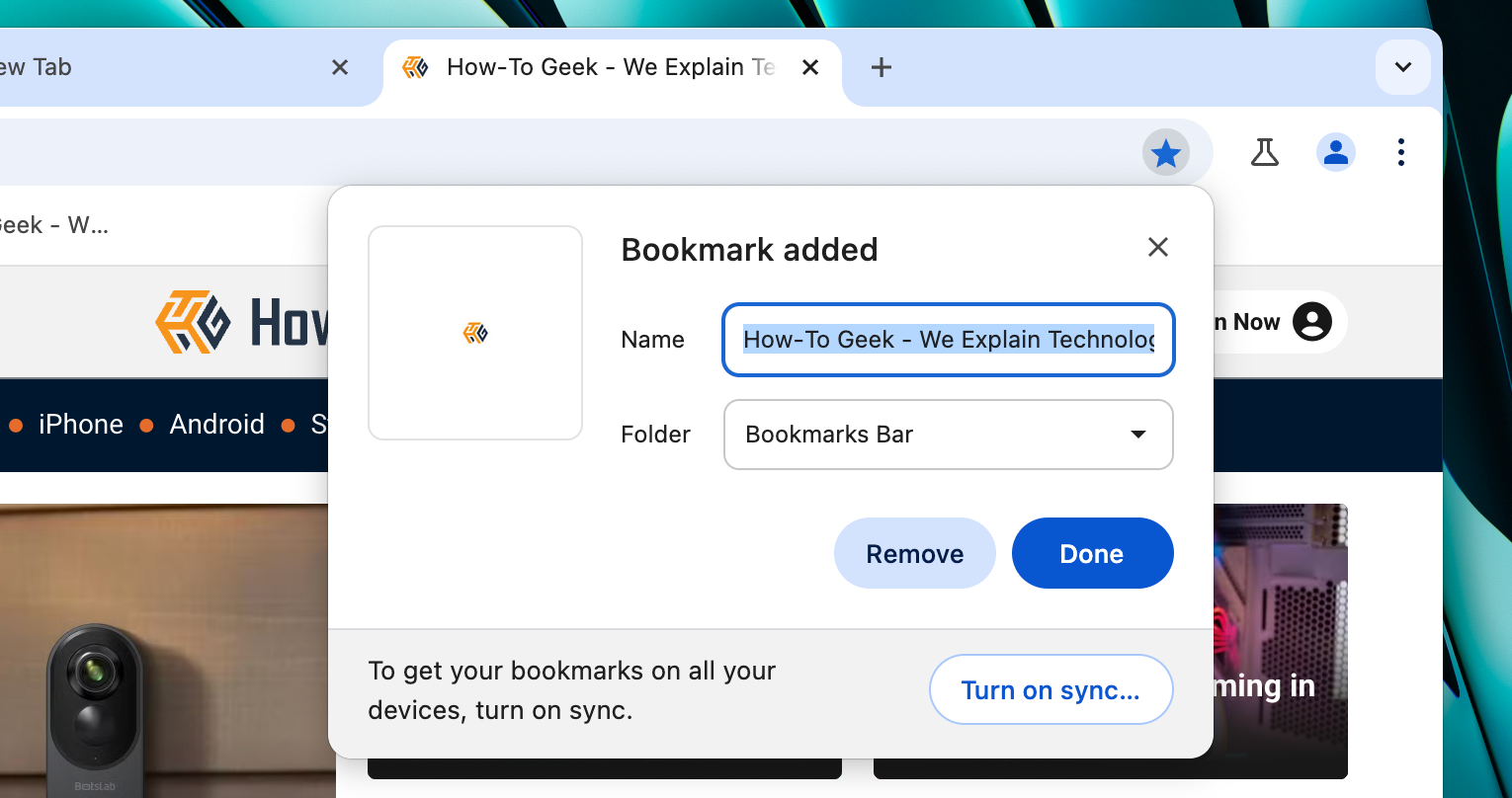The height and width of the screenshot is (798, 1512).
Task: Open the bookmarks bar How-To Geek entry
Action: [x=54, y=225]
